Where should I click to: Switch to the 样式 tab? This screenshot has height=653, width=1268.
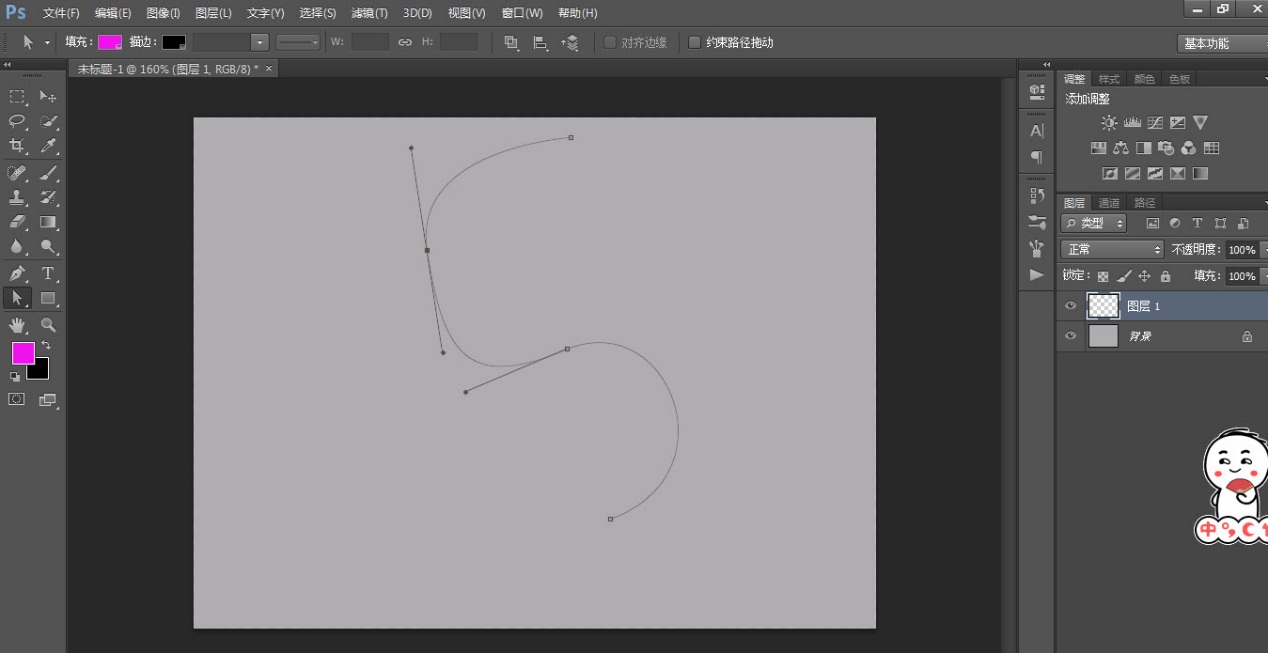[1109, 79]
